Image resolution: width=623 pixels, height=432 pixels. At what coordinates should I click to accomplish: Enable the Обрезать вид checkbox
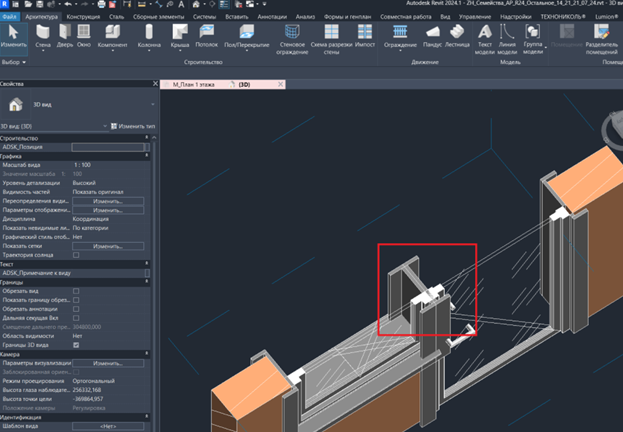tap(76, 291)
